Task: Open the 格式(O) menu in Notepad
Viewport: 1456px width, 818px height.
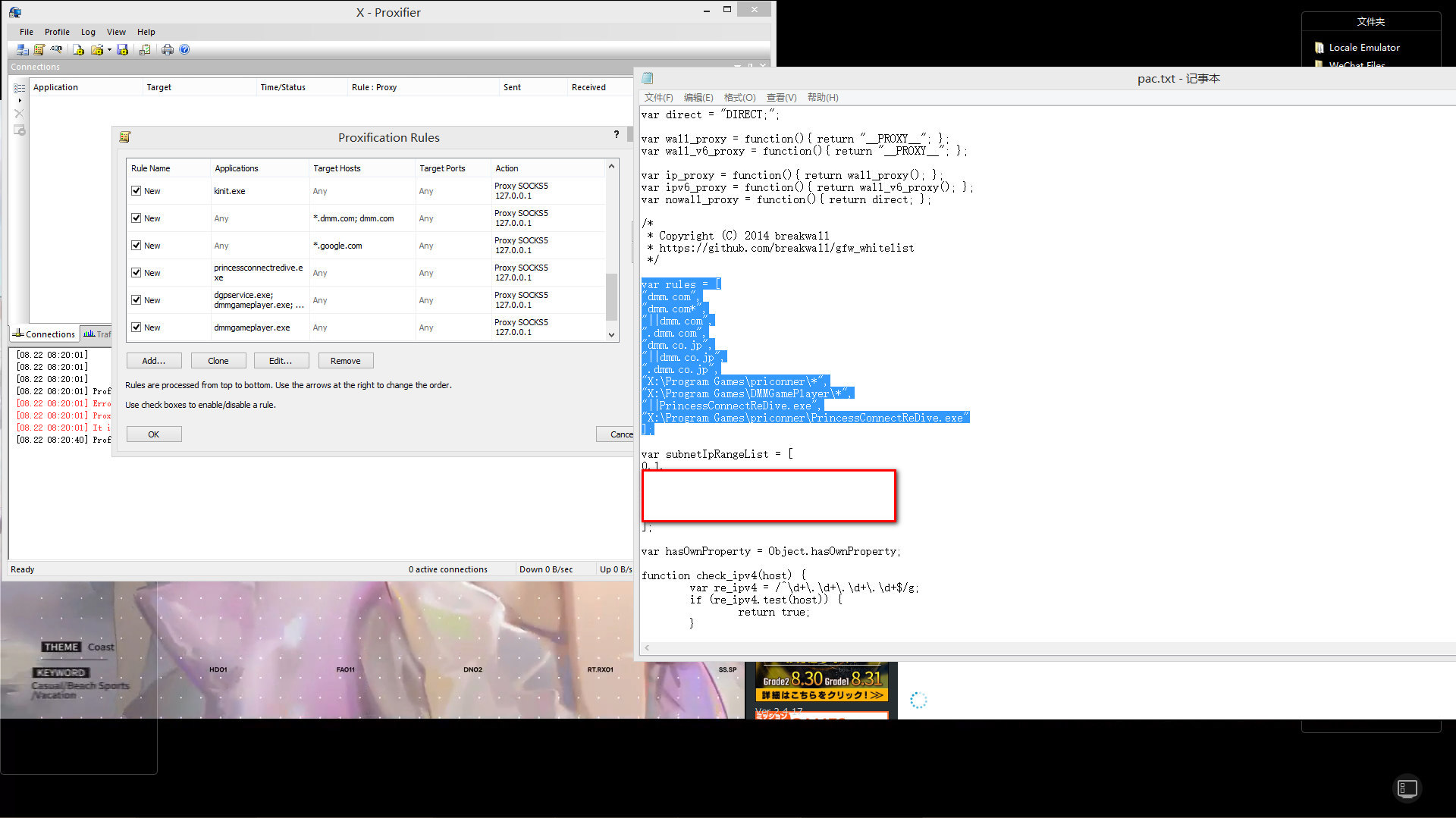Action: [x=739, y=98]
